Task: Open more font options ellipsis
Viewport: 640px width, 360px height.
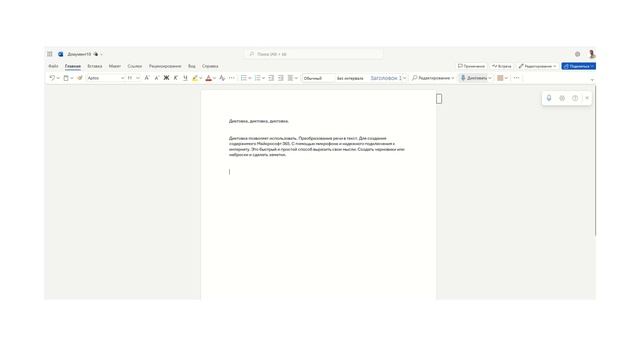Action: click(x=231, y=78)
